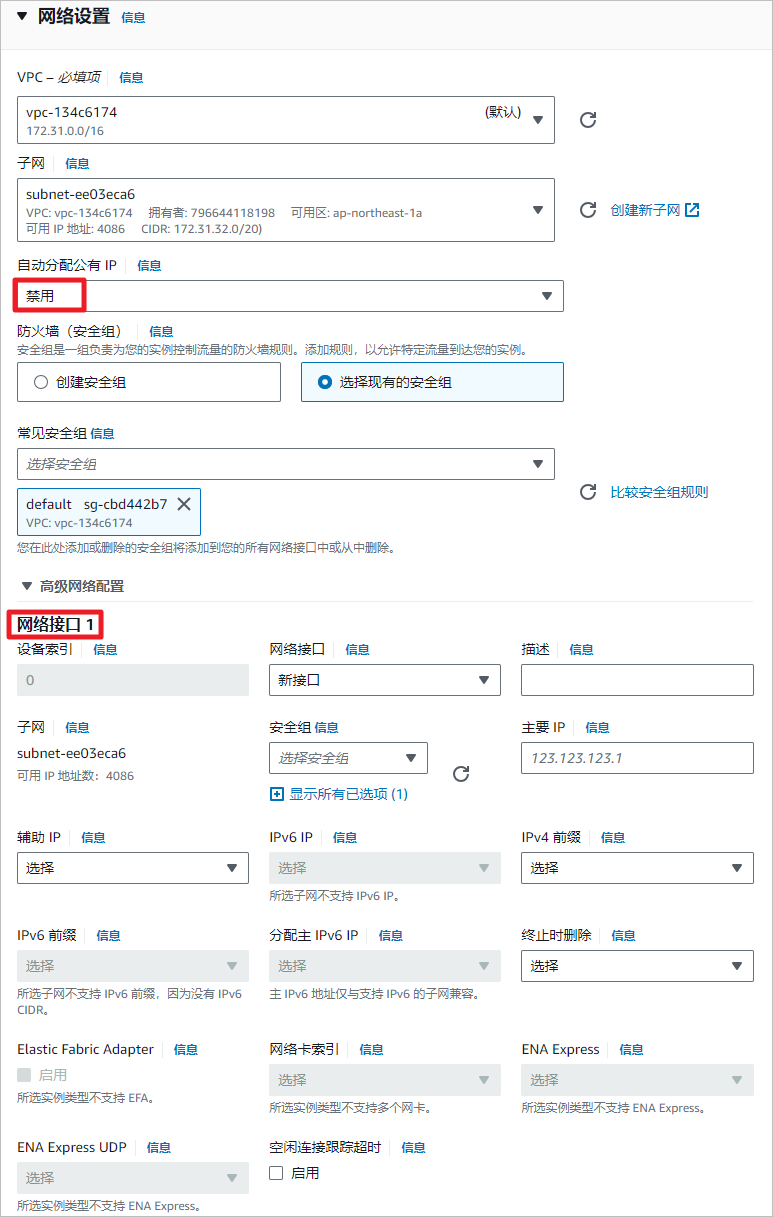Open the 辅助 IP dropdown
Image resolution: width=773 pixels, height=1217 pixels.
pos(133,868)
